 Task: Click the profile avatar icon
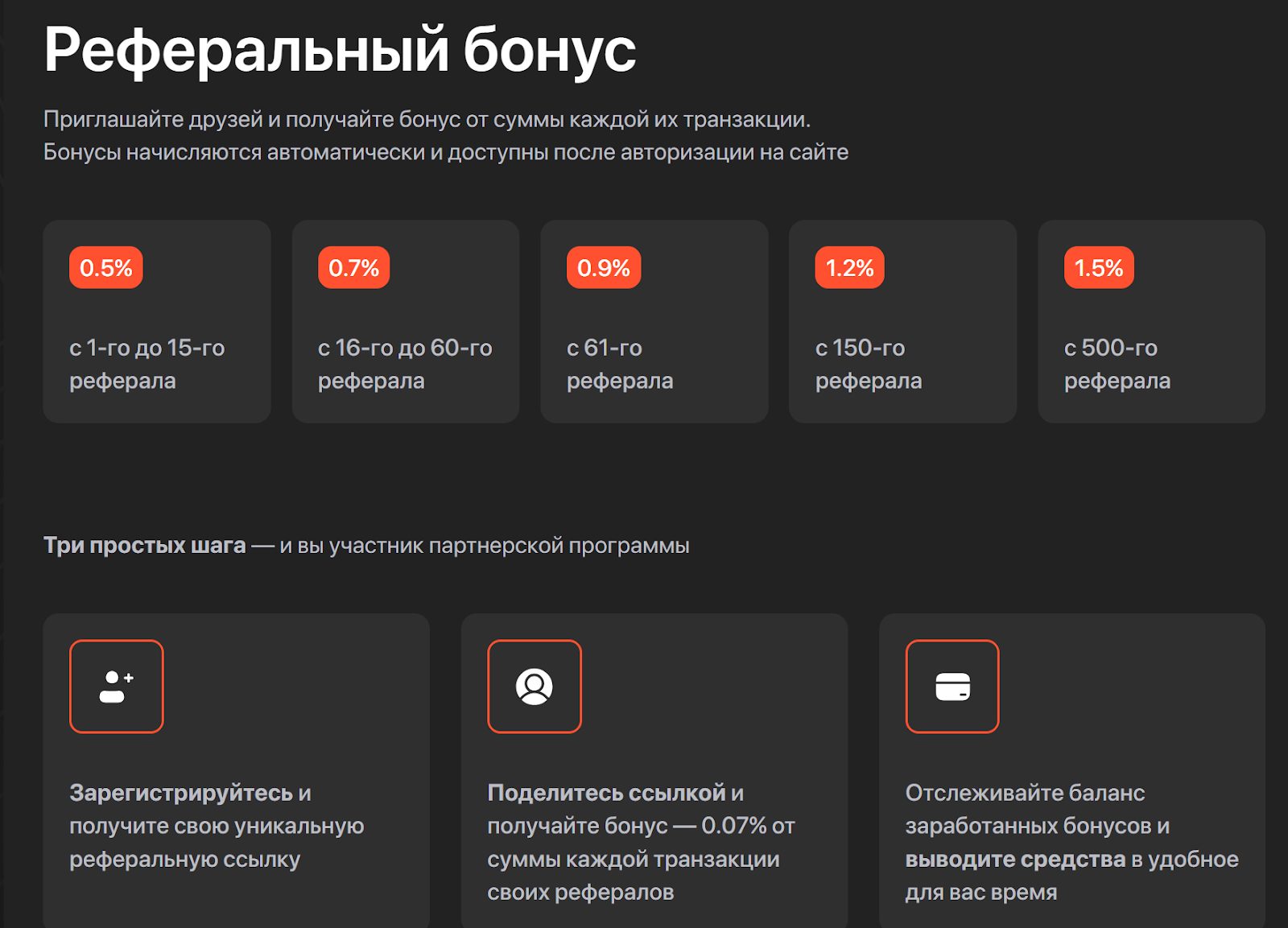(x=534, y=687)
